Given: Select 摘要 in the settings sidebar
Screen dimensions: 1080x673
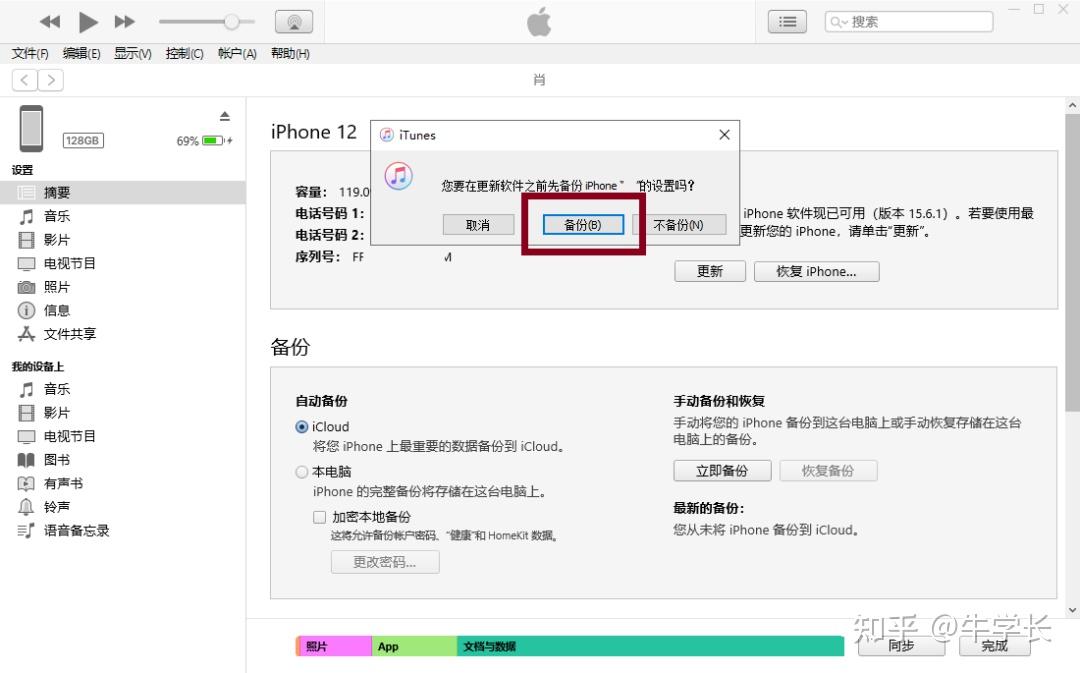Looking at the screenshot, I should [x=123, y=193].
